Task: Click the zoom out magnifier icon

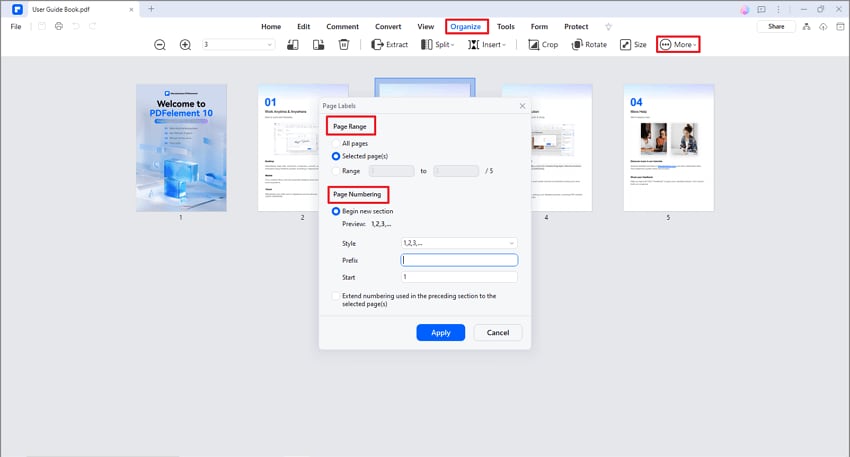Action: point(159,45)
